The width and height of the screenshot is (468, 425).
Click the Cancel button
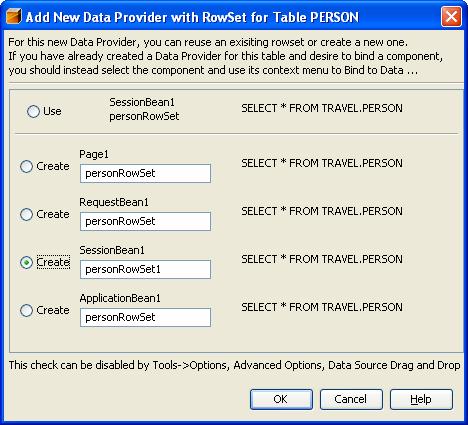(351, 399)
